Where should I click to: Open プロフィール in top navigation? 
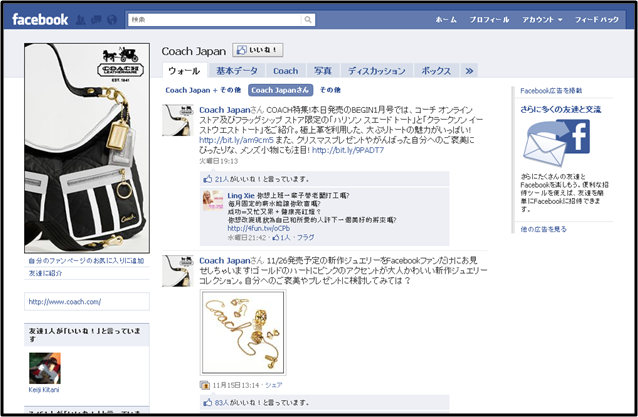coord(489,20)
